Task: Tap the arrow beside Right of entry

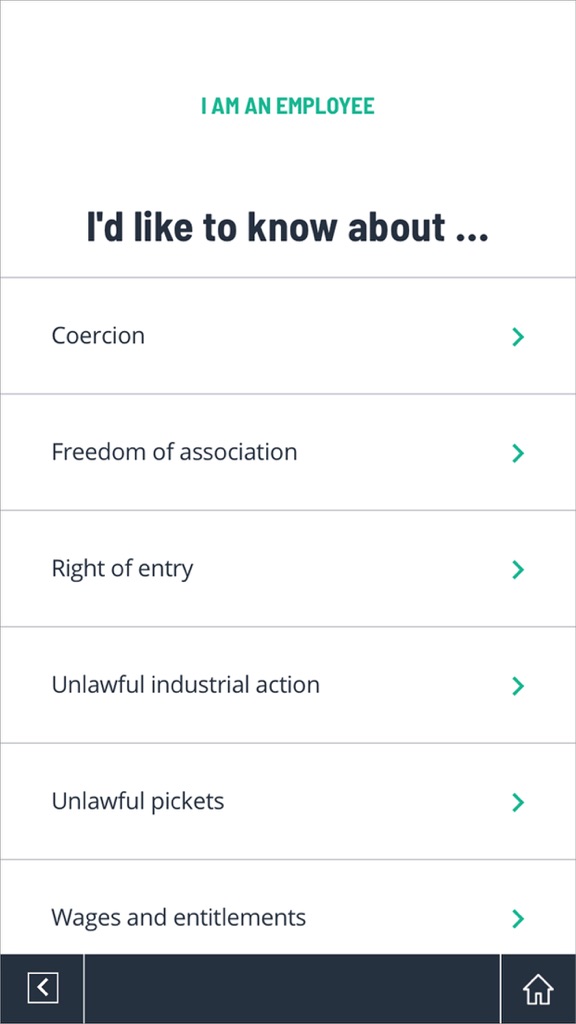Action: click(x=518, y=569)
